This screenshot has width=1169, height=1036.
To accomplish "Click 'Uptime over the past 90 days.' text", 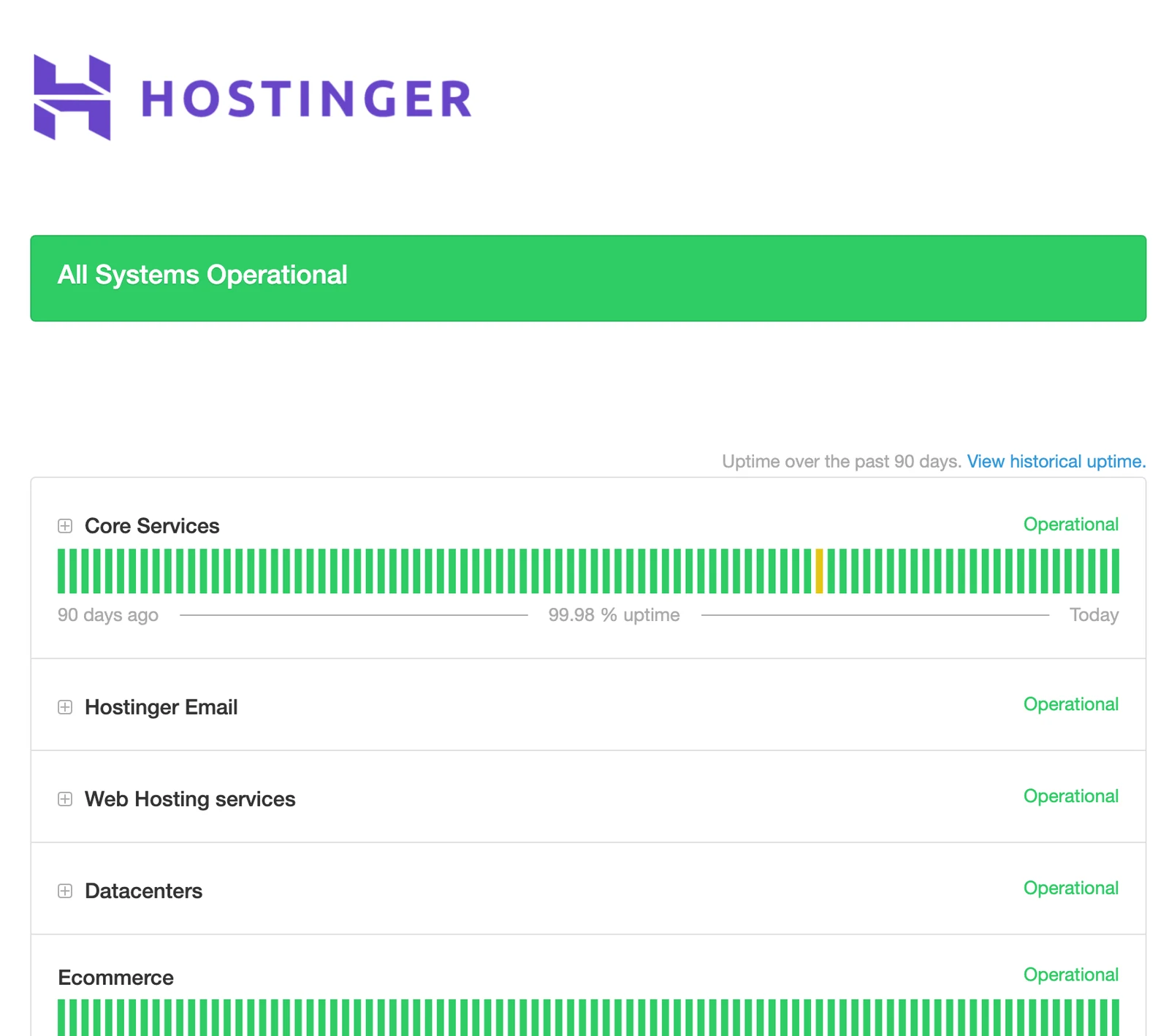I will pos(842,462).
